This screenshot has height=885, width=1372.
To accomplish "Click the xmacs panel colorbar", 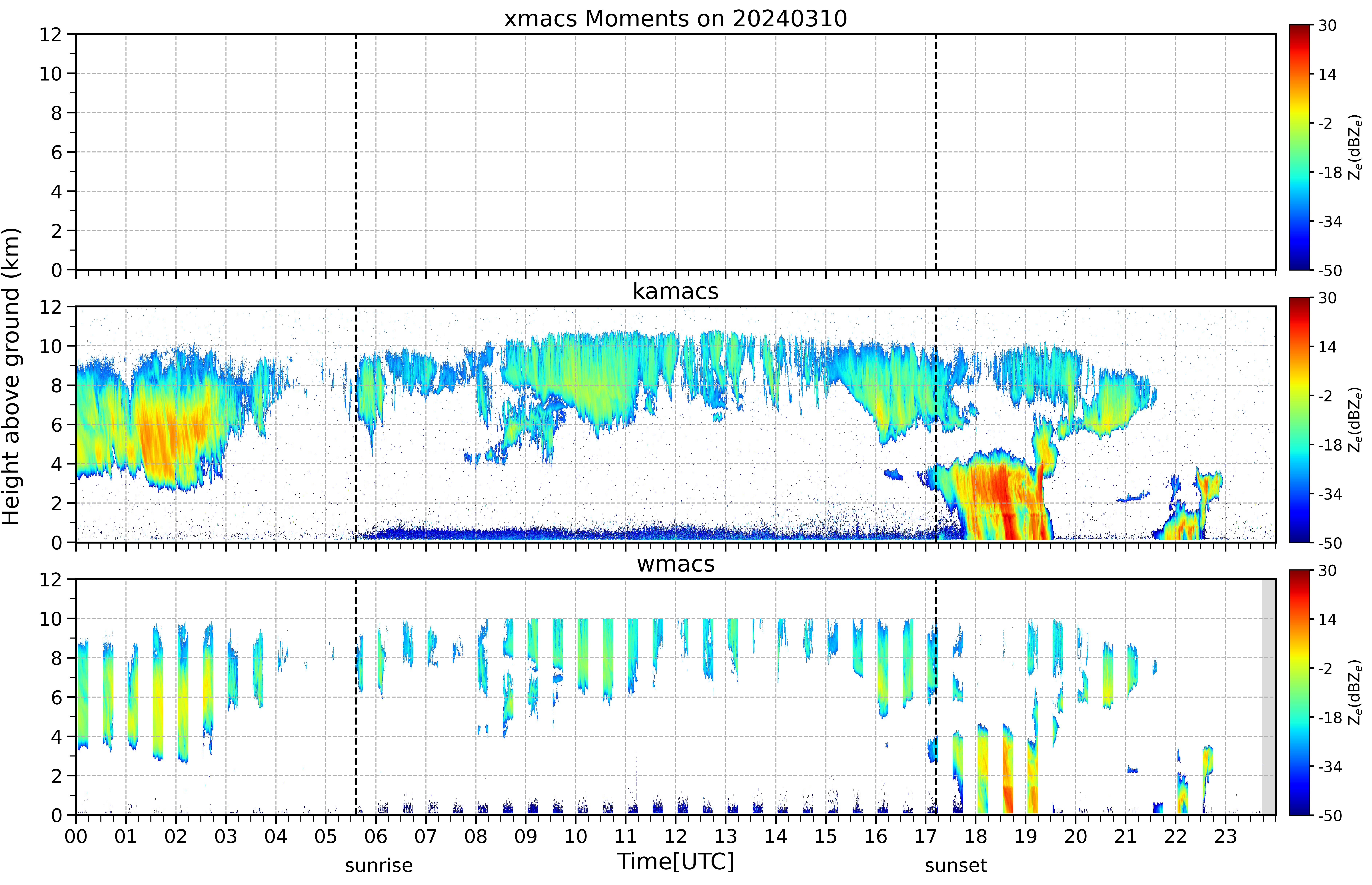I will point(1300,147).
